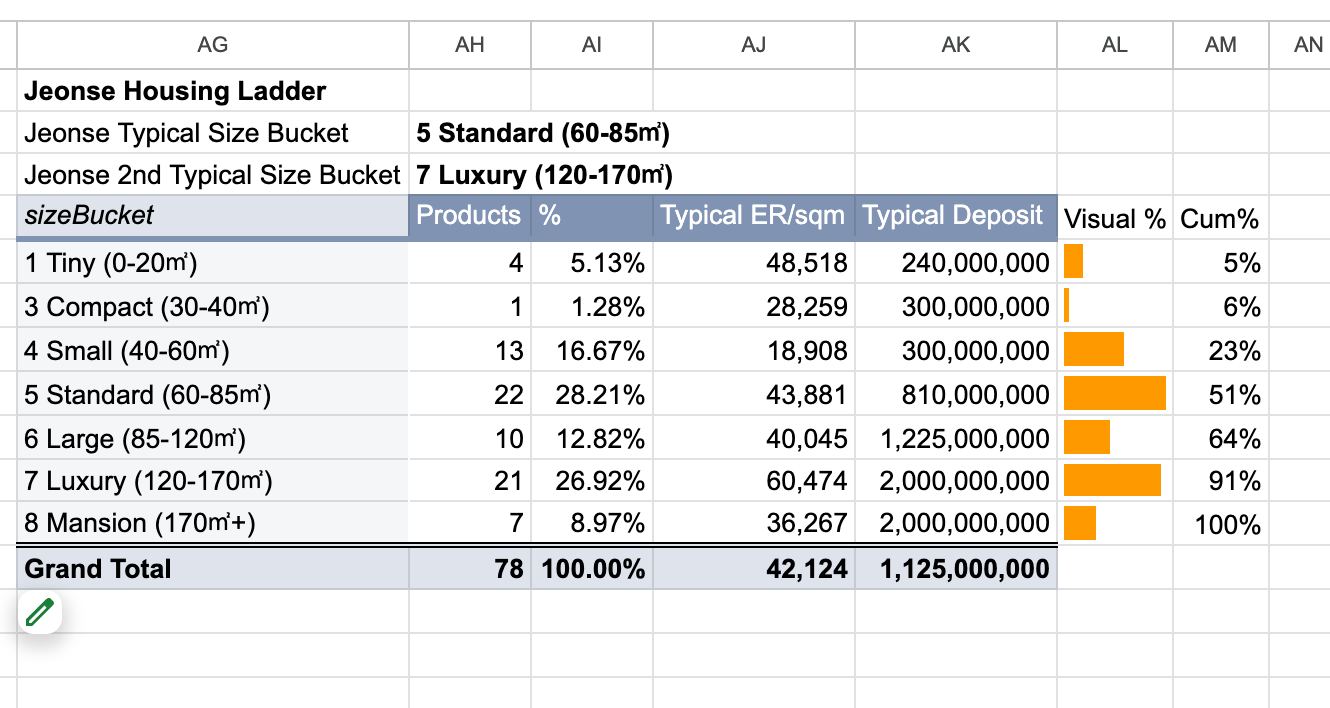Click the '7 Luxury (120-170㎡)' table row label
This screenshot has height=708, width=1330.
(213, 481)
